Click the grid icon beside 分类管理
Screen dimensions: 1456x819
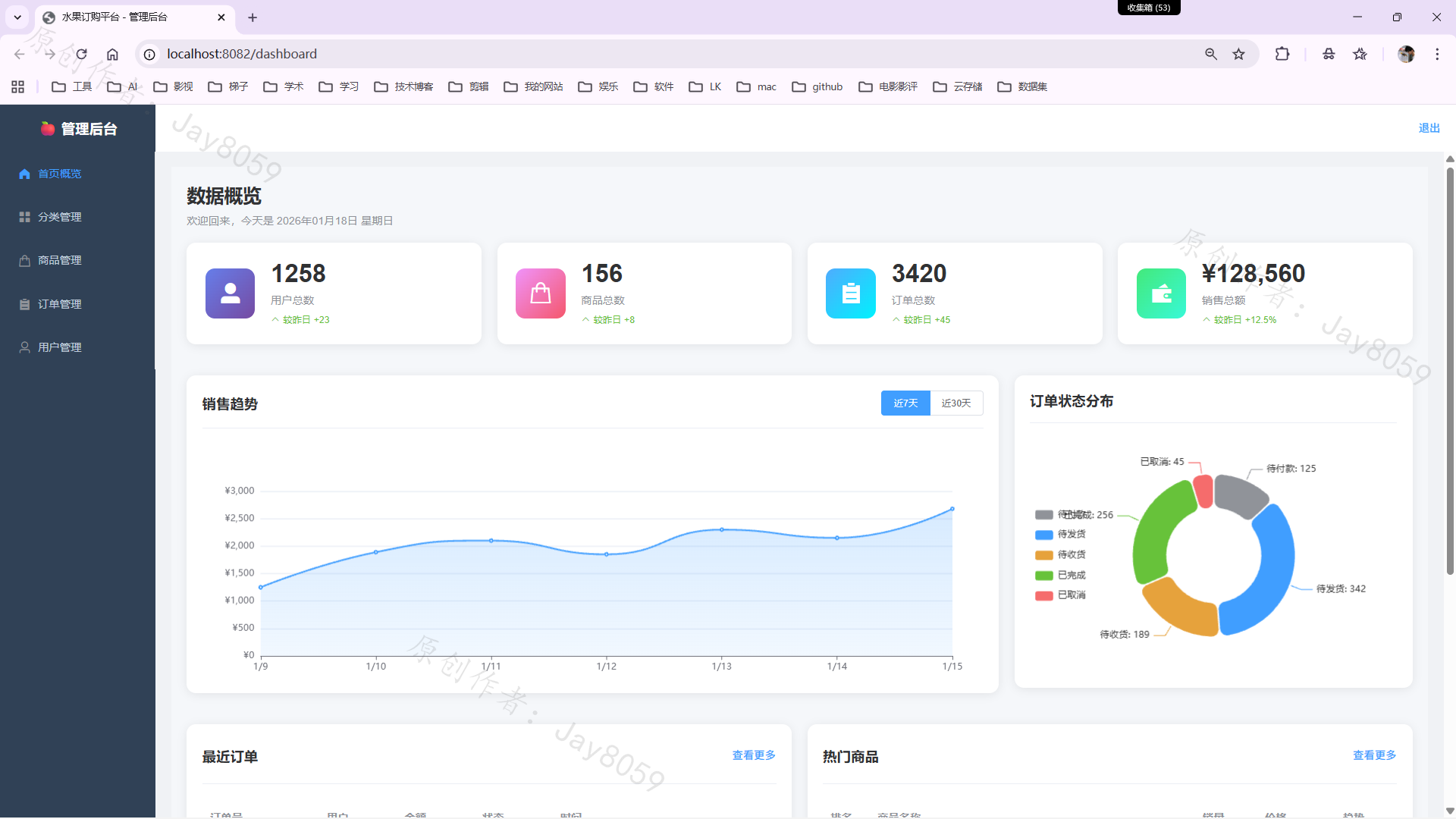click(24, 217)
